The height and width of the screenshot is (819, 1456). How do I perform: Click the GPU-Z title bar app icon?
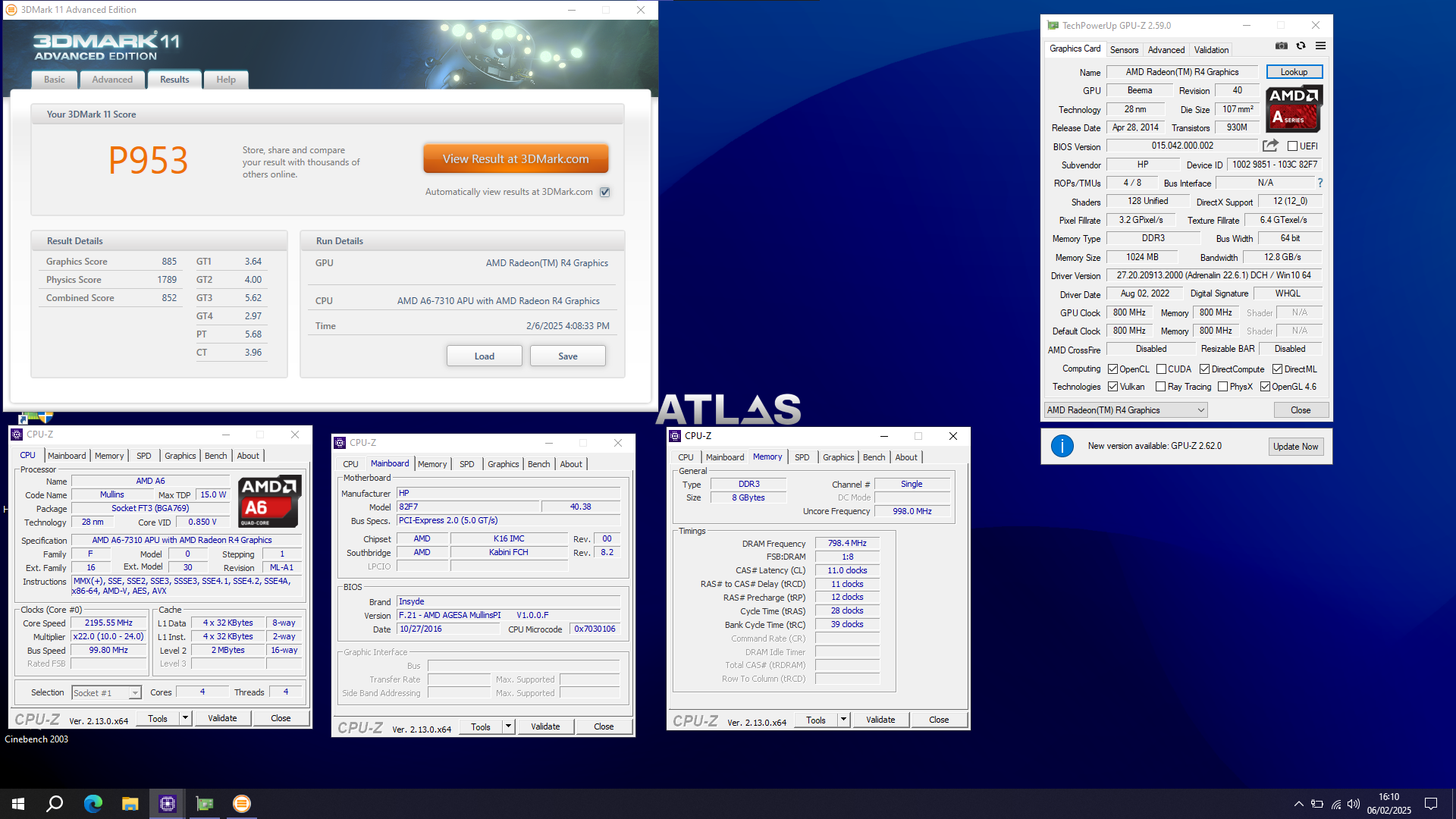[x=1053, y=25]
